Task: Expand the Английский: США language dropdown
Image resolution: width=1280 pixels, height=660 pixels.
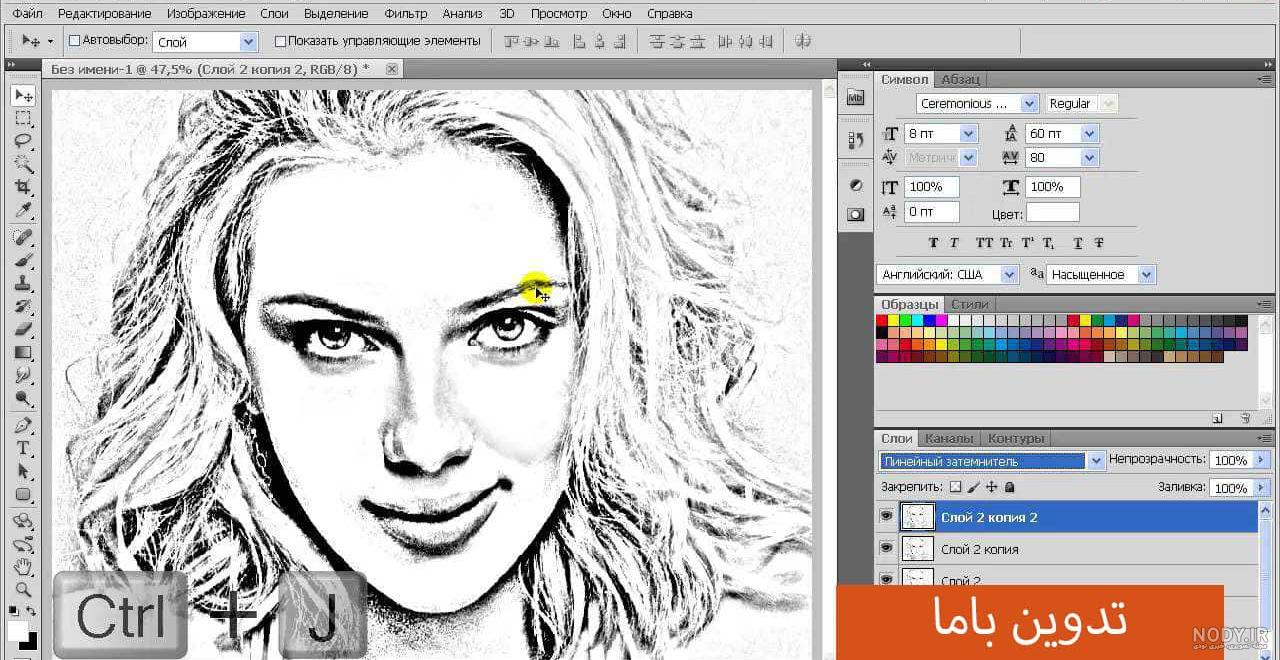Action: [x=948, y=274]
